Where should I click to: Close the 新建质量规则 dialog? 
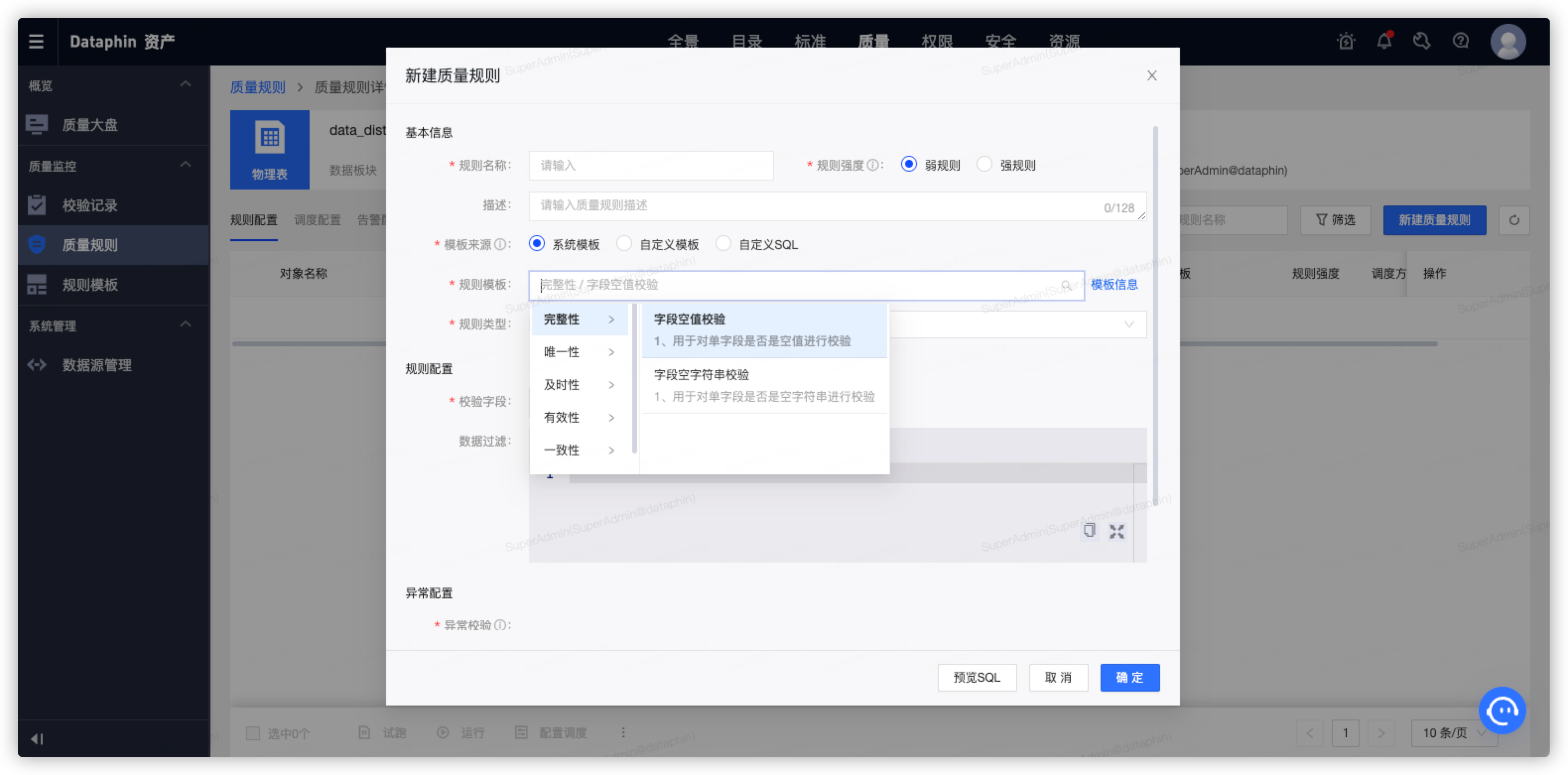pyautogui.click(x=1152, y=75)
